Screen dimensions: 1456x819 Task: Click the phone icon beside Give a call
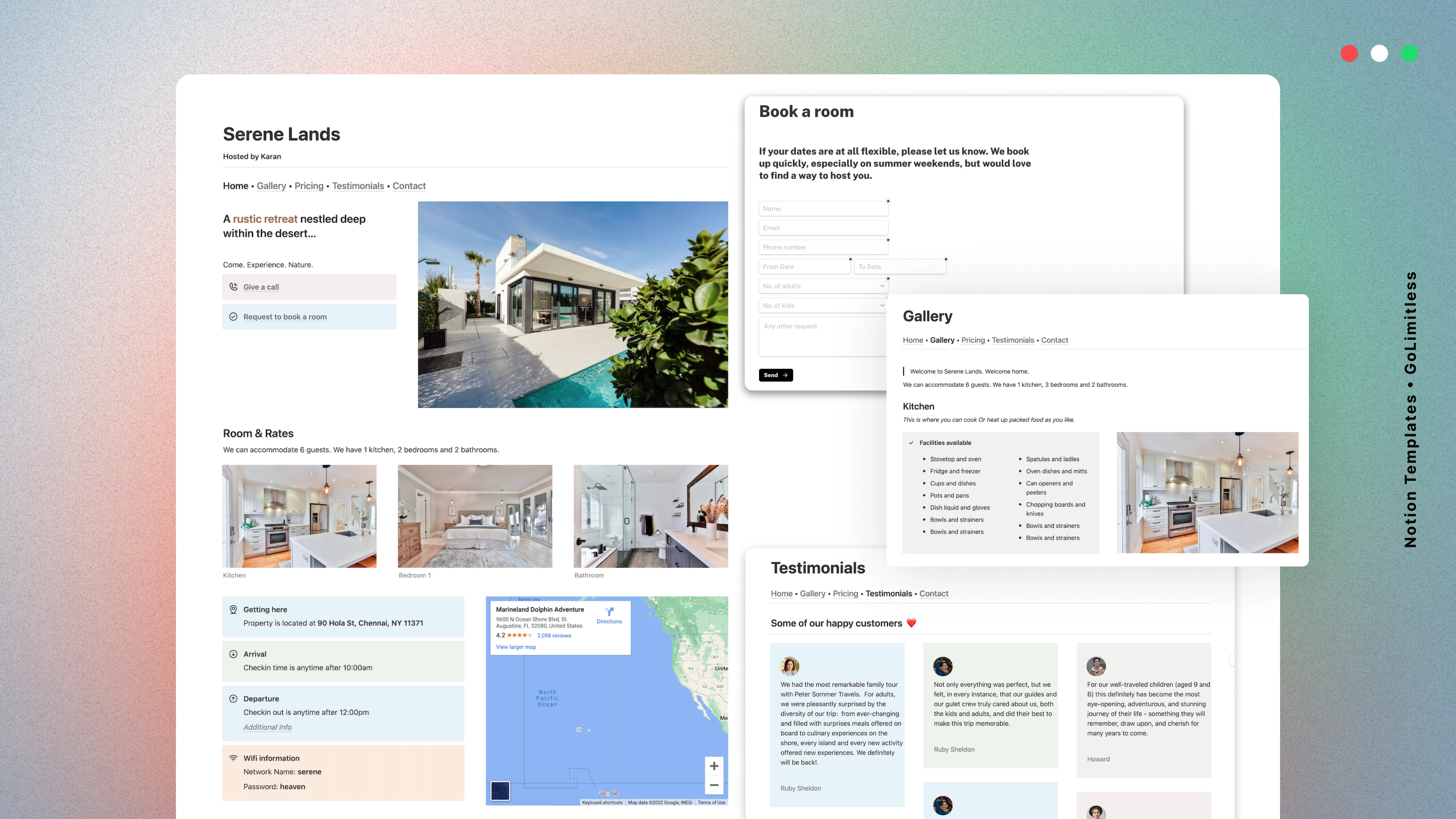click(233, 287)
